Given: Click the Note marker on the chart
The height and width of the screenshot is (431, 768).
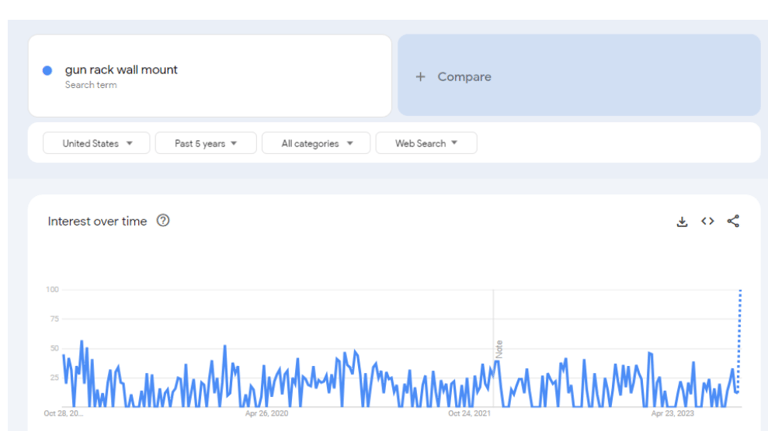Looking at the screenshot, I should (x=498, y=349).
